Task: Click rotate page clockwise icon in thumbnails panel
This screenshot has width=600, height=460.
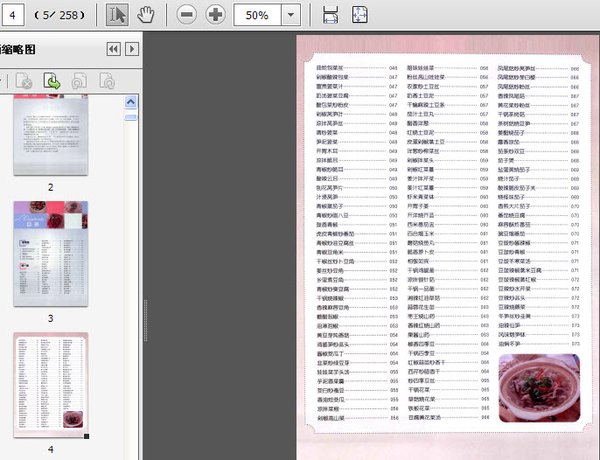Action: point(105,81)
